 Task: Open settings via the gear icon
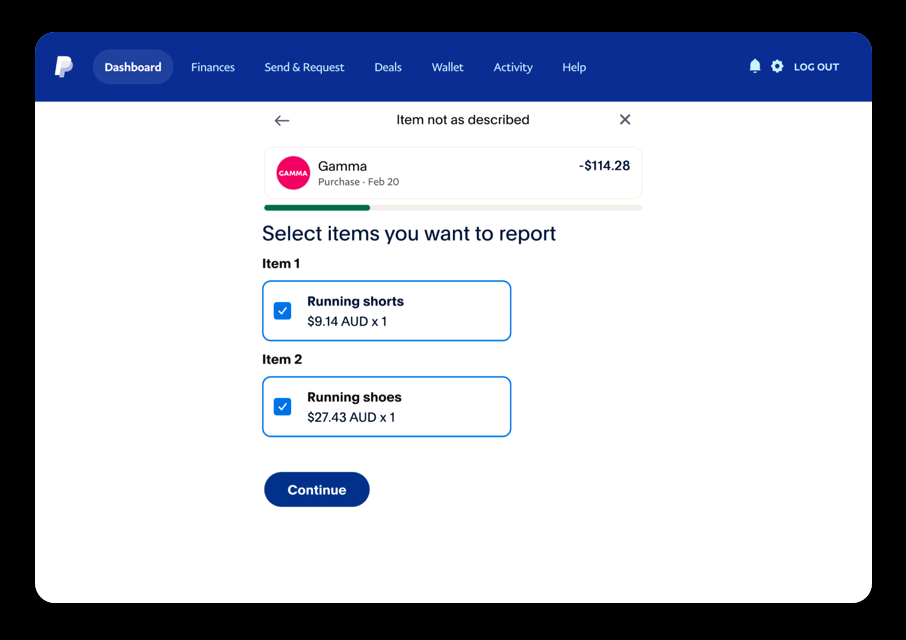pos(777,66)
